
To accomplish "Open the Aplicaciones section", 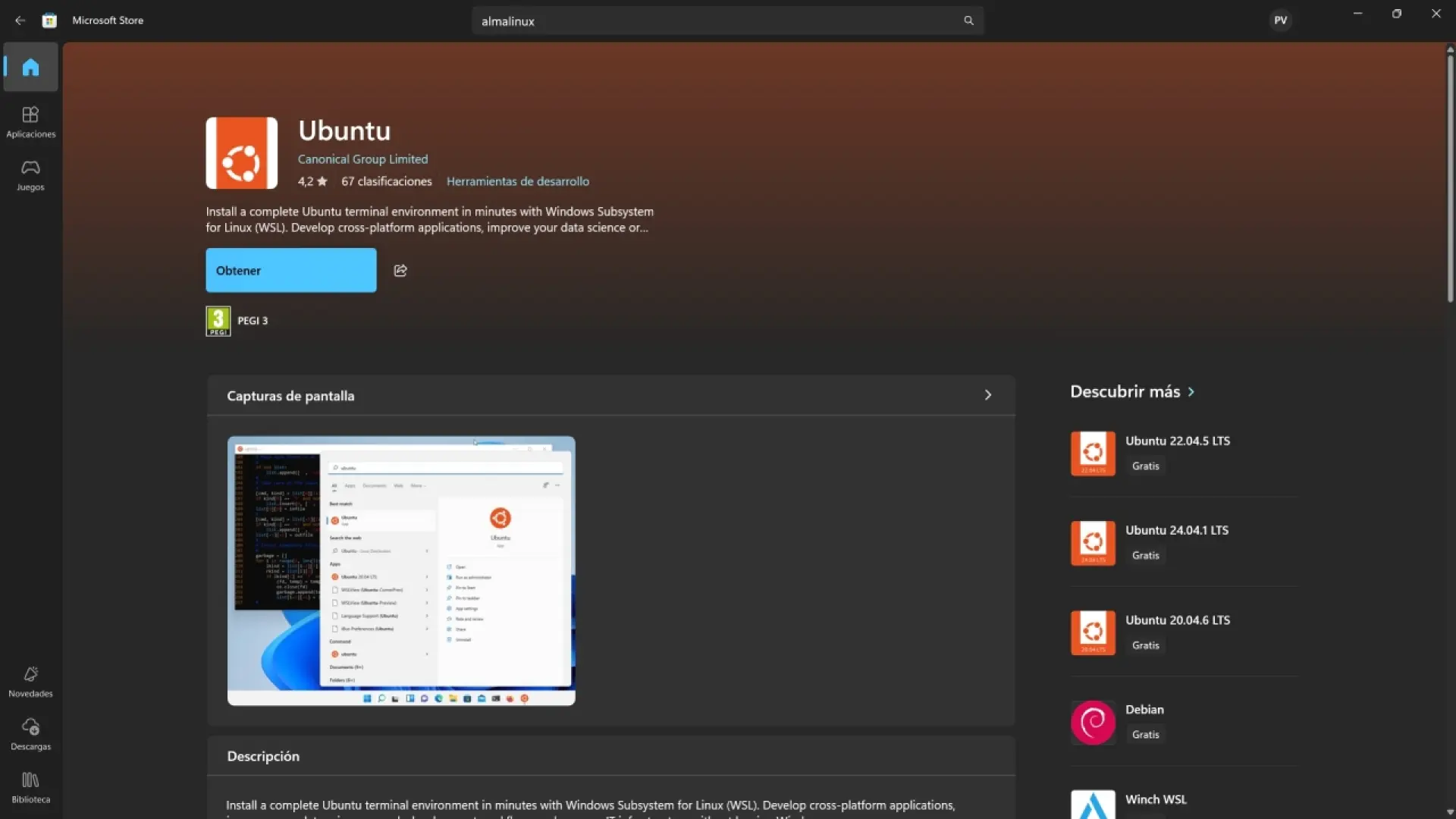I will click(x=30, y=121).
